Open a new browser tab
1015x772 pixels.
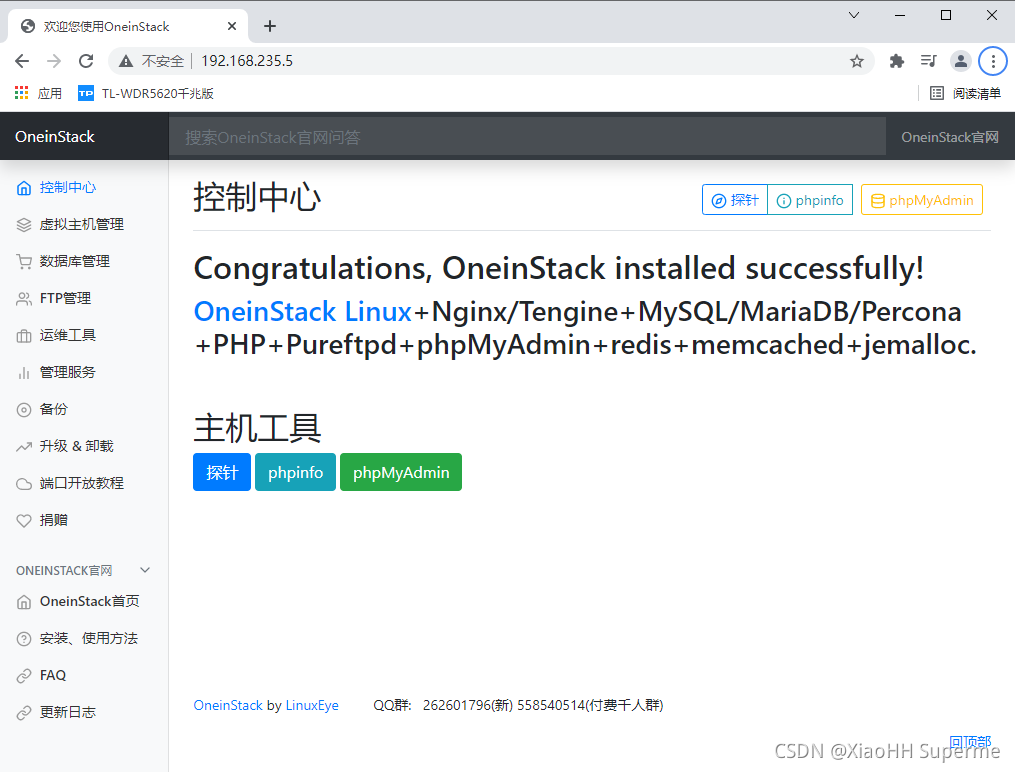pos(270,26)
